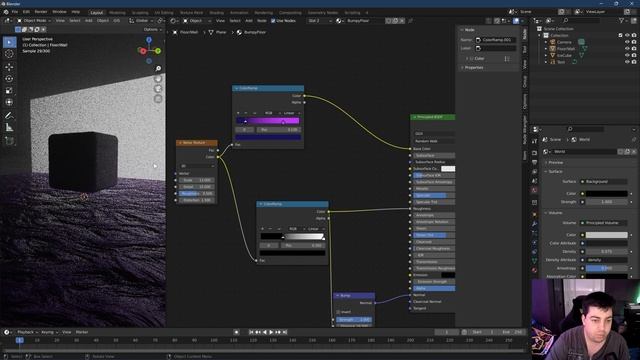This screenshot has height=360, width=640.
Task: Toggle Collection visibility eye in Outliner
Action: pyautogui.click(x=627, y=36)
